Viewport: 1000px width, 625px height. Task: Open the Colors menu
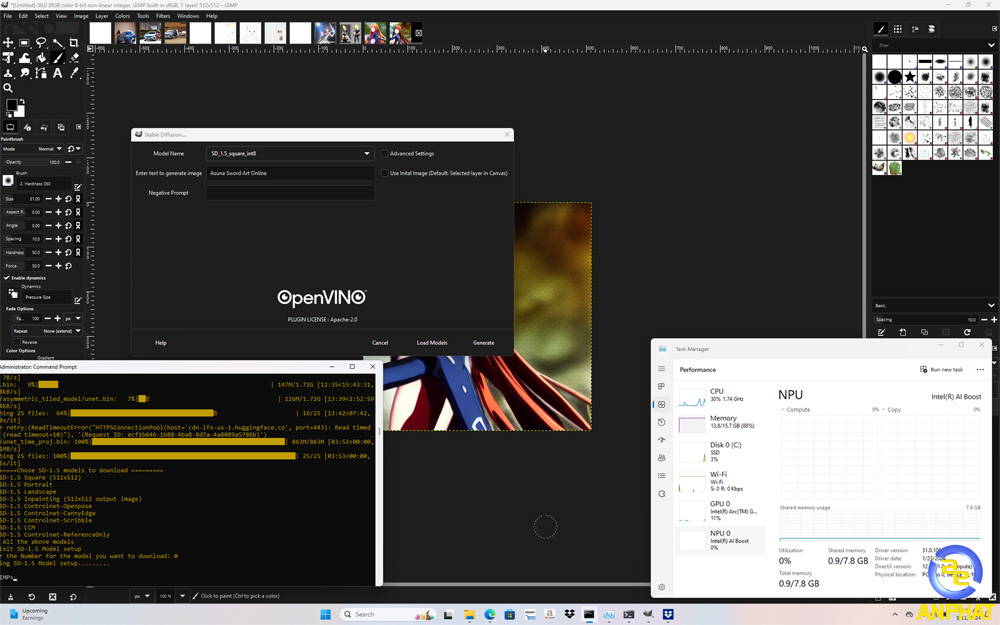pyautogui.click(x=122, y=16)
